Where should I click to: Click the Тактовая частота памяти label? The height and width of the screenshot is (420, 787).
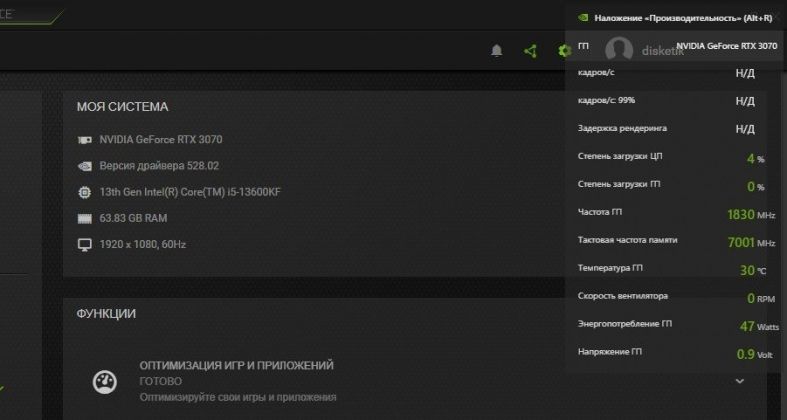point(627,240)
